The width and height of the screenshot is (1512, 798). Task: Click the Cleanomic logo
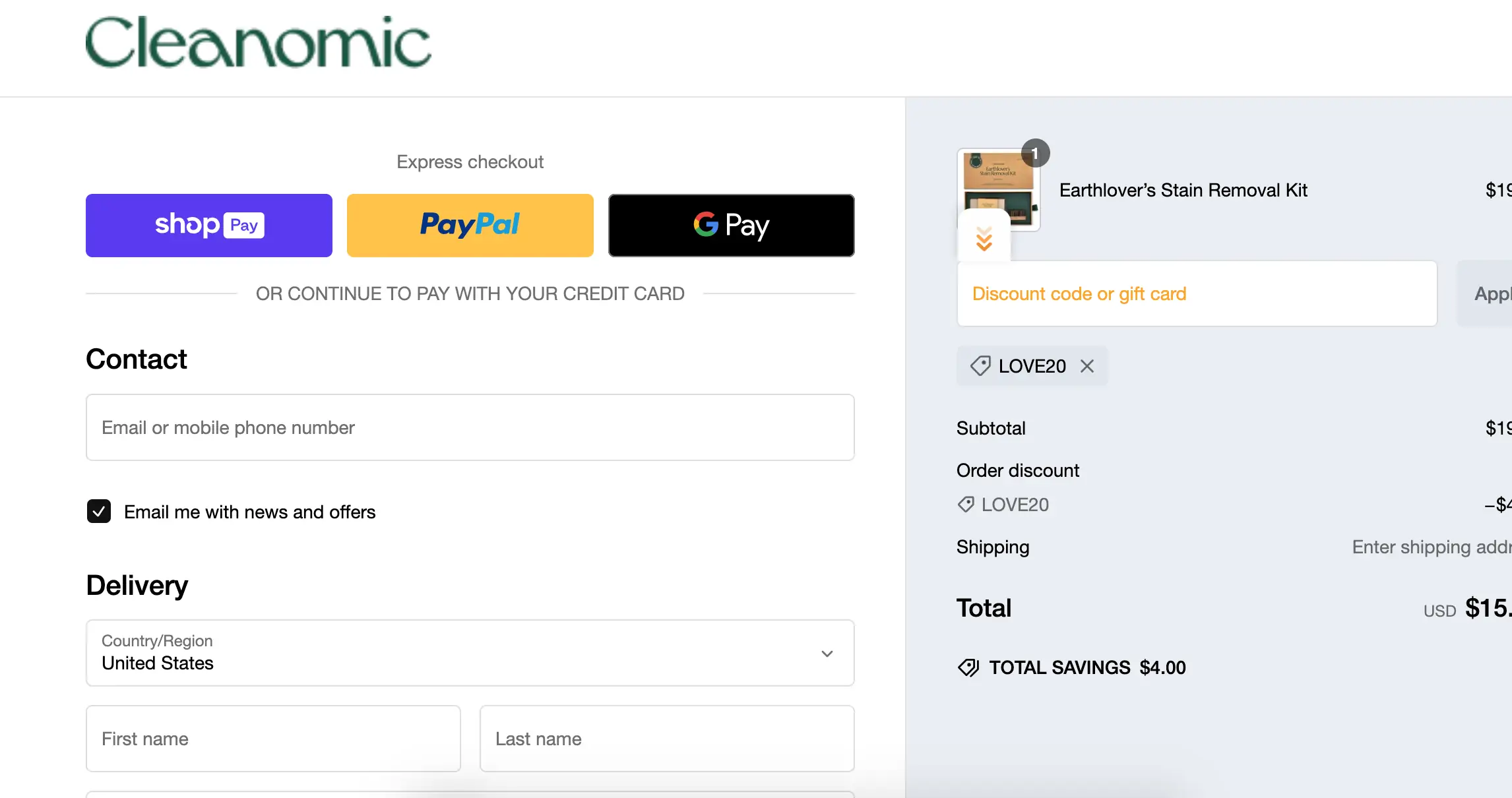pos(258,42)
